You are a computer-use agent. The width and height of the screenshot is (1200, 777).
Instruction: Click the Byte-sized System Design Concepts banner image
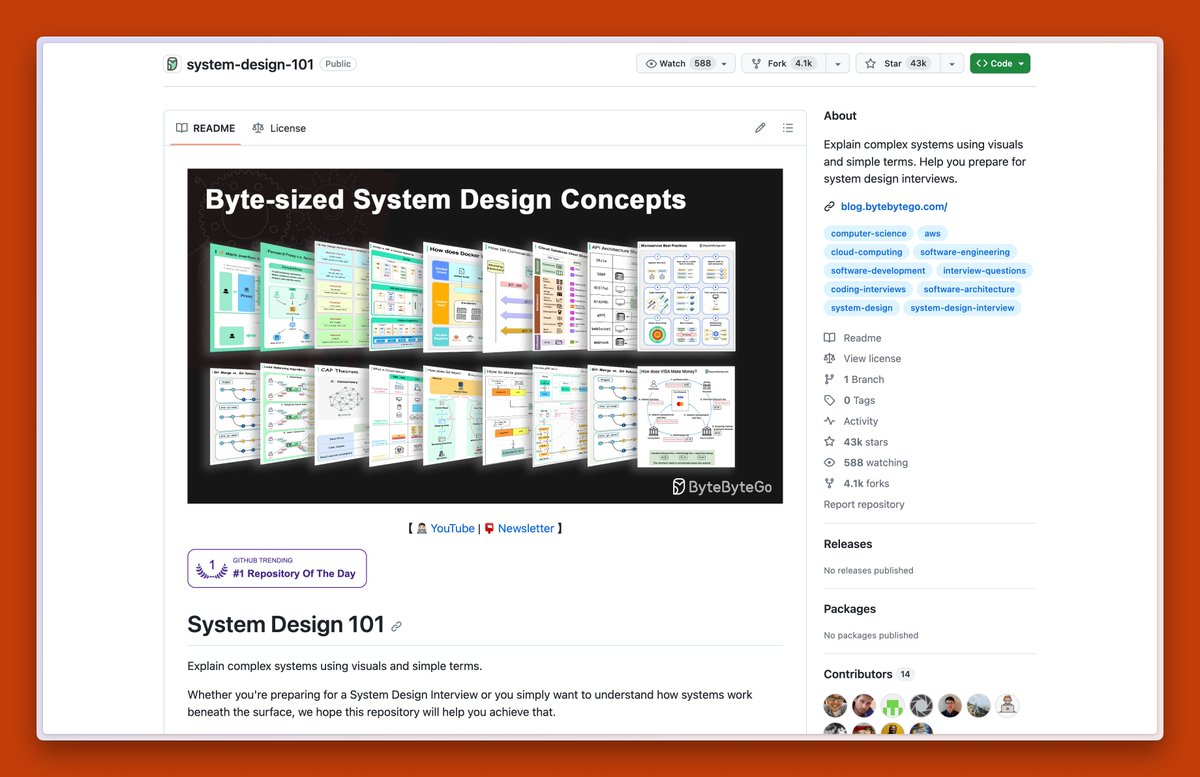click(485, 336)
